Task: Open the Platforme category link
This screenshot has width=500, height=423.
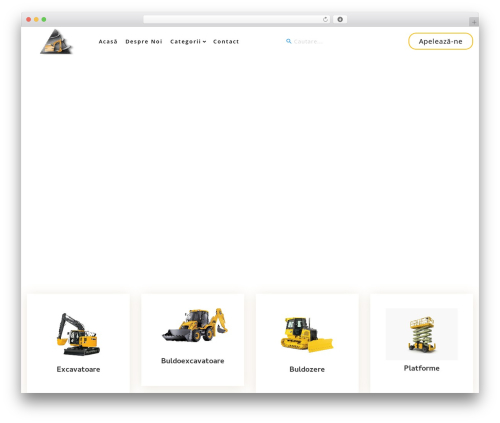Action: tap(422, 368)
